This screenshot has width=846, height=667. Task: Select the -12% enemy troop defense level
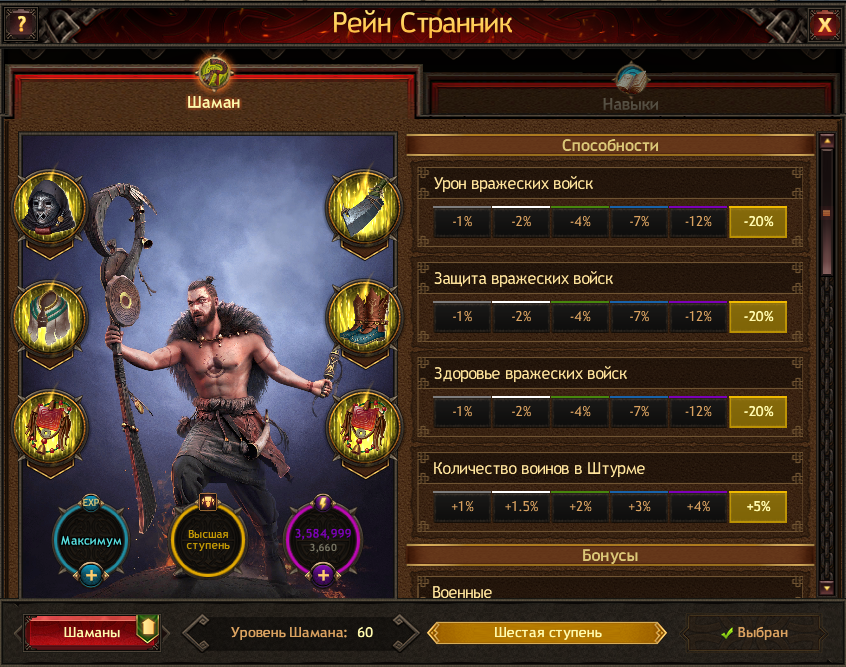(698, 317)
